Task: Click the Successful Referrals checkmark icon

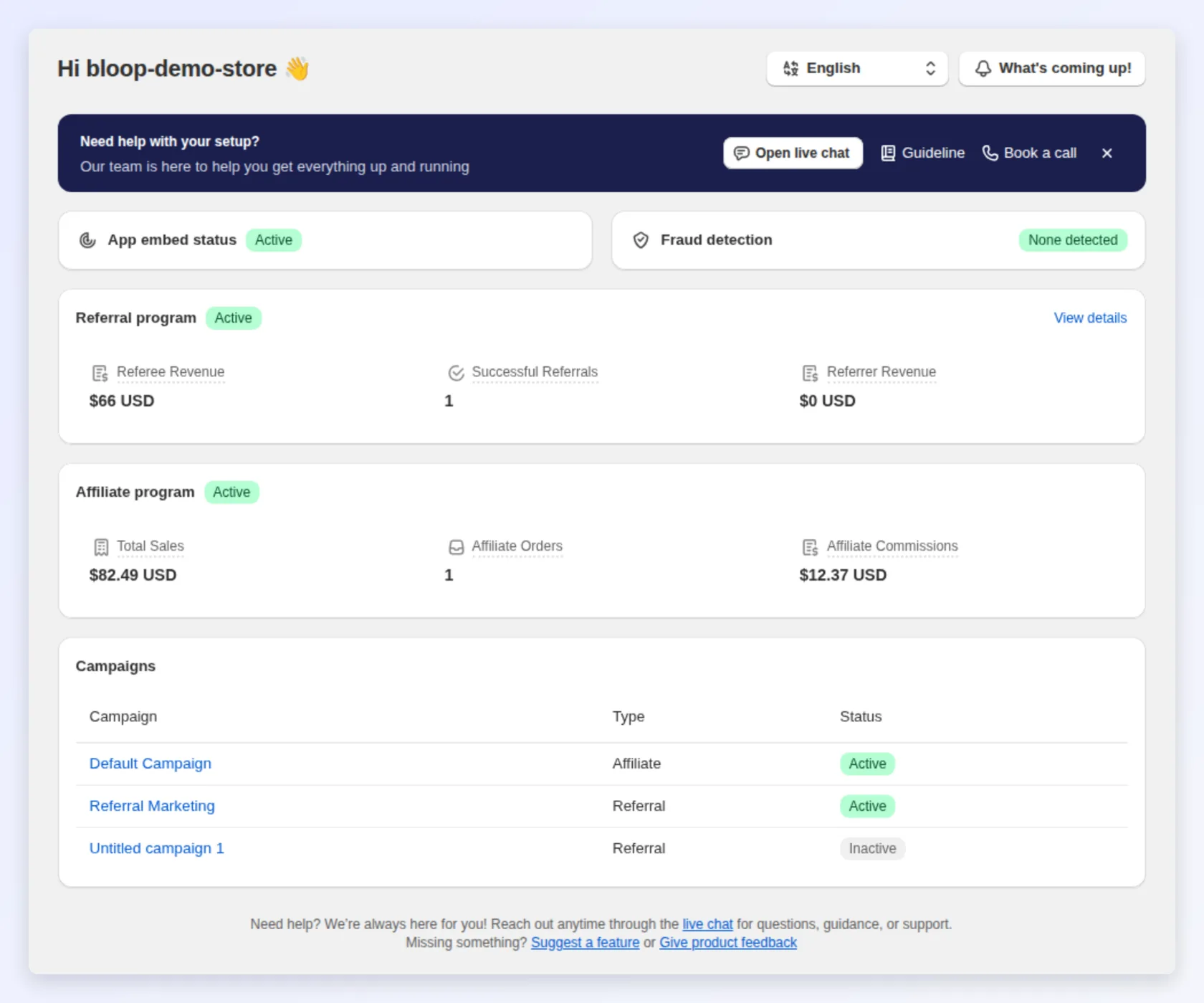Action: click(x=456, y=373)
